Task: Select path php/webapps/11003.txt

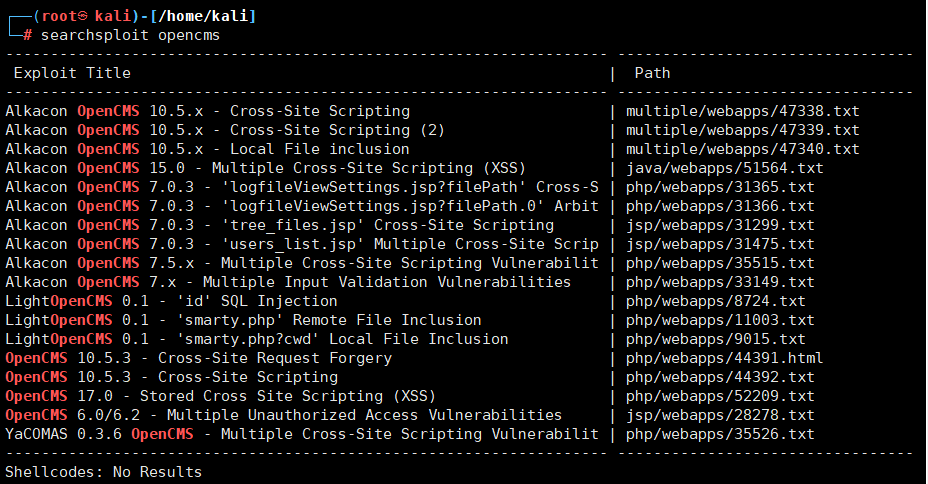Action: (720, 320)
